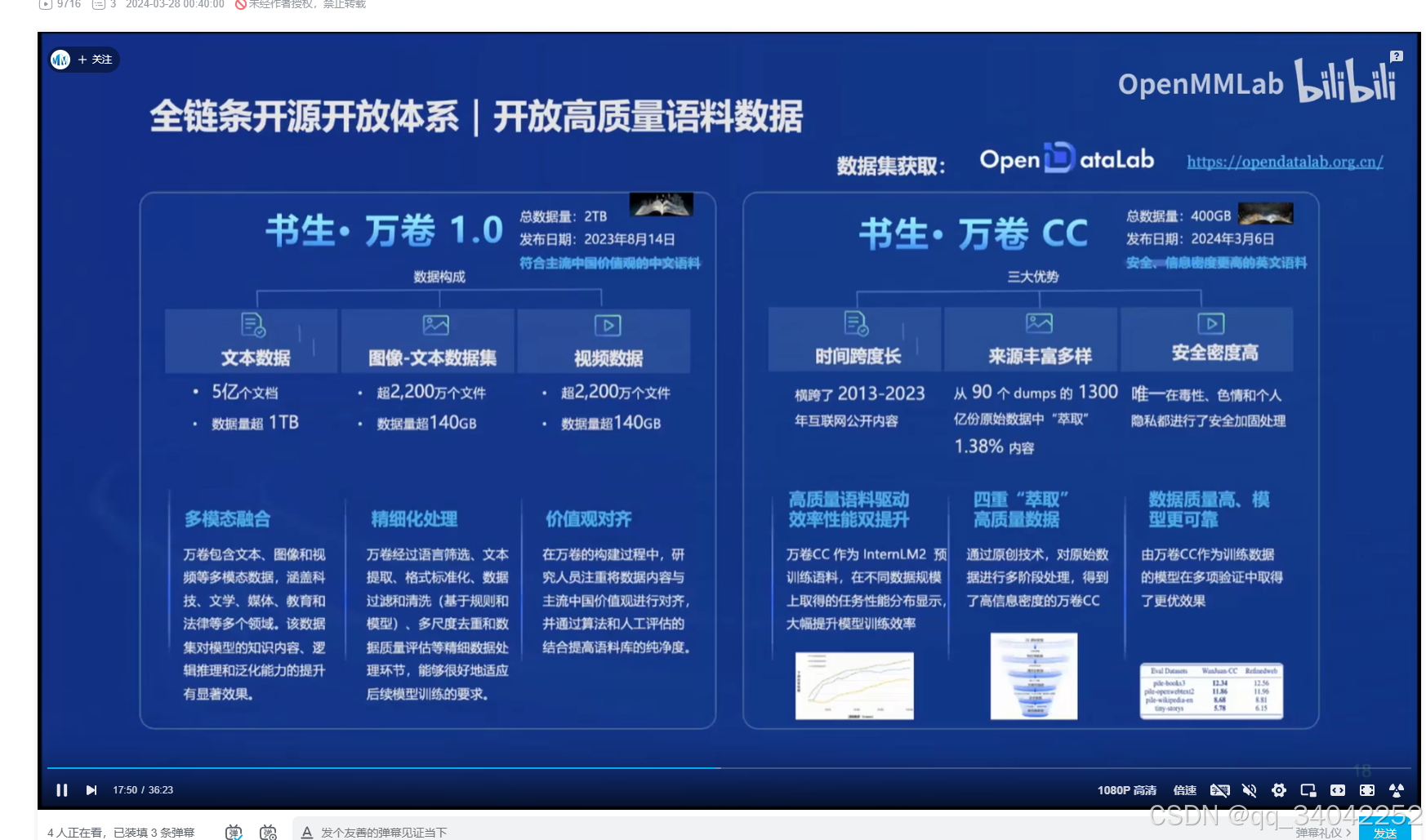Skip to the next video

91,790
